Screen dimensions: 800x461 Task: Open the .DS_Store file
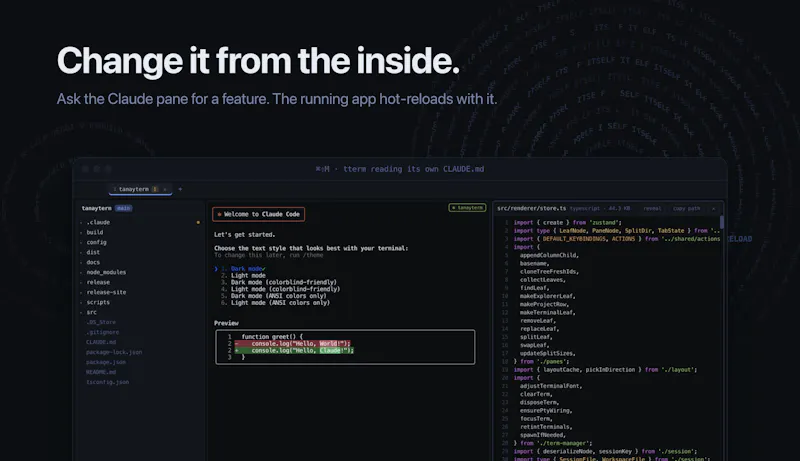coord(101,322)
